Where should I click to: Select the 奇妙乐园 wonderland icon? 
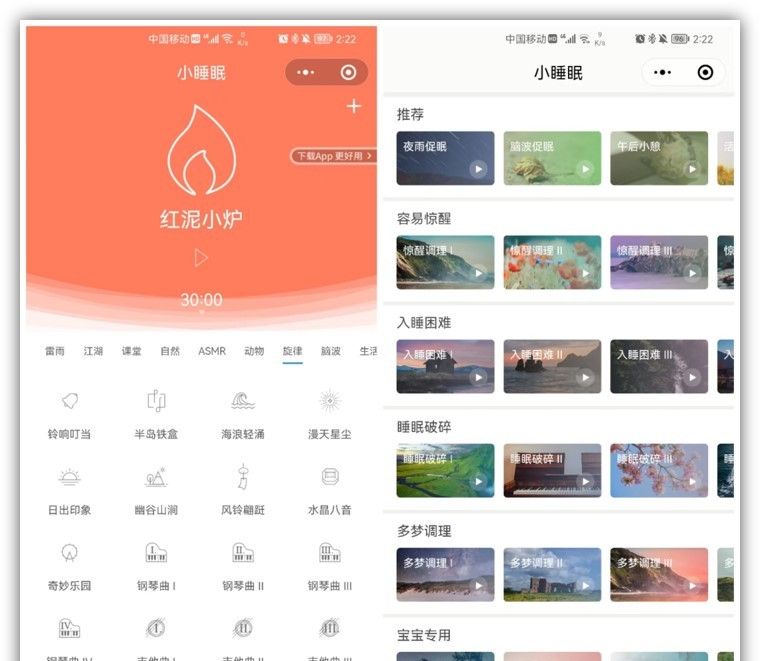(69, 552)
